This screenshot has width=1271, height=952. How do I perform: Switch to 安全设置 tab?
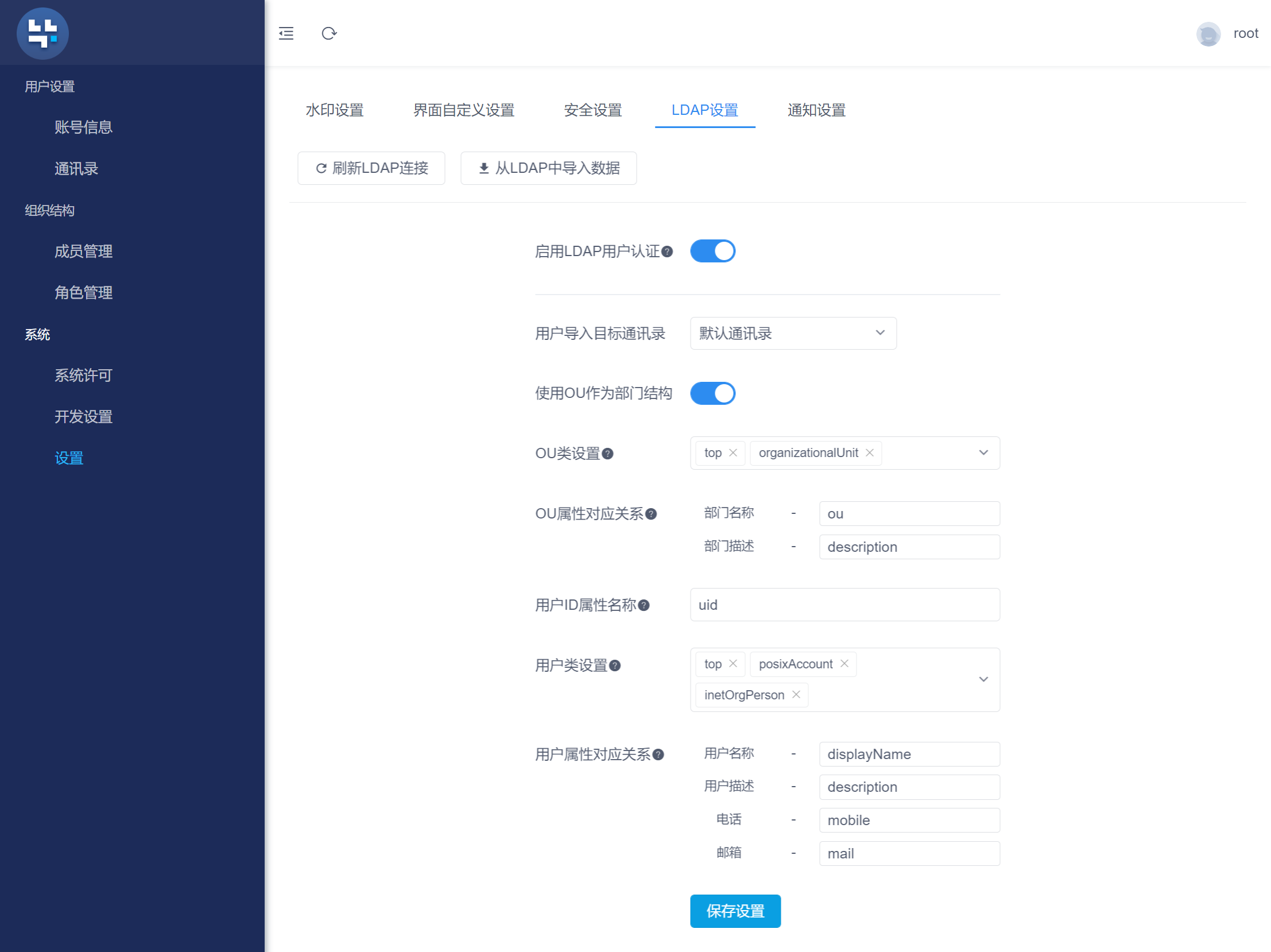tap(592, 110)
